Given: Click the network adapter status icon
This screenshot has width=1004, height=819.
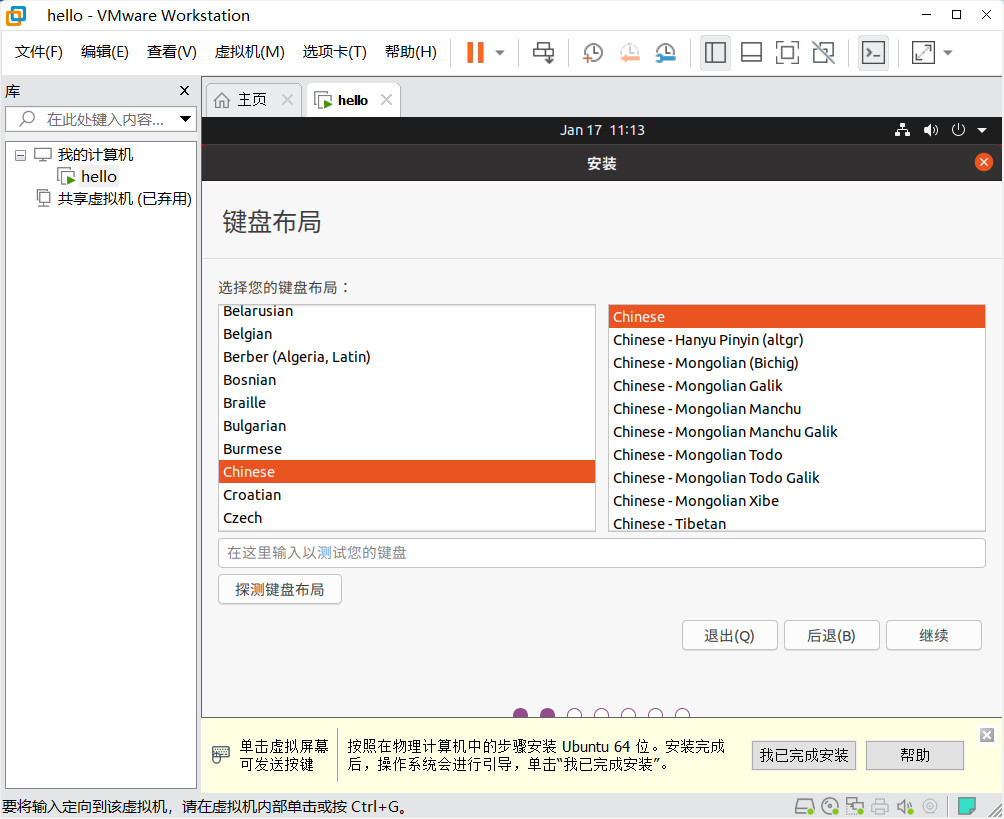Looking at the screenshot, I should click(x=854, y=806).
